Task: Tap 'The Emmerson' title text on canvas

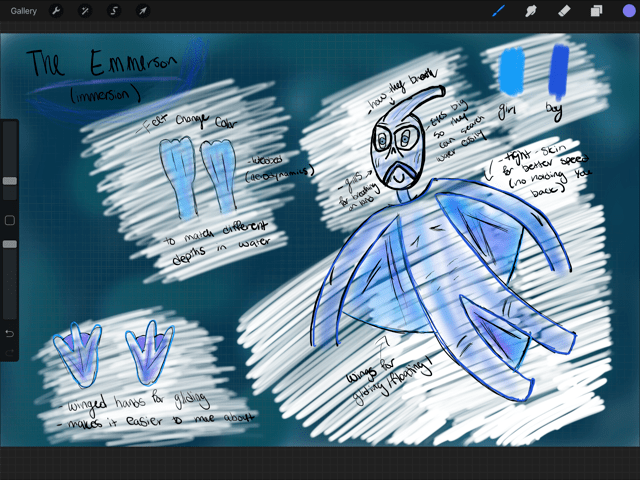Action: pyautogui.click(x=100, y=65)
